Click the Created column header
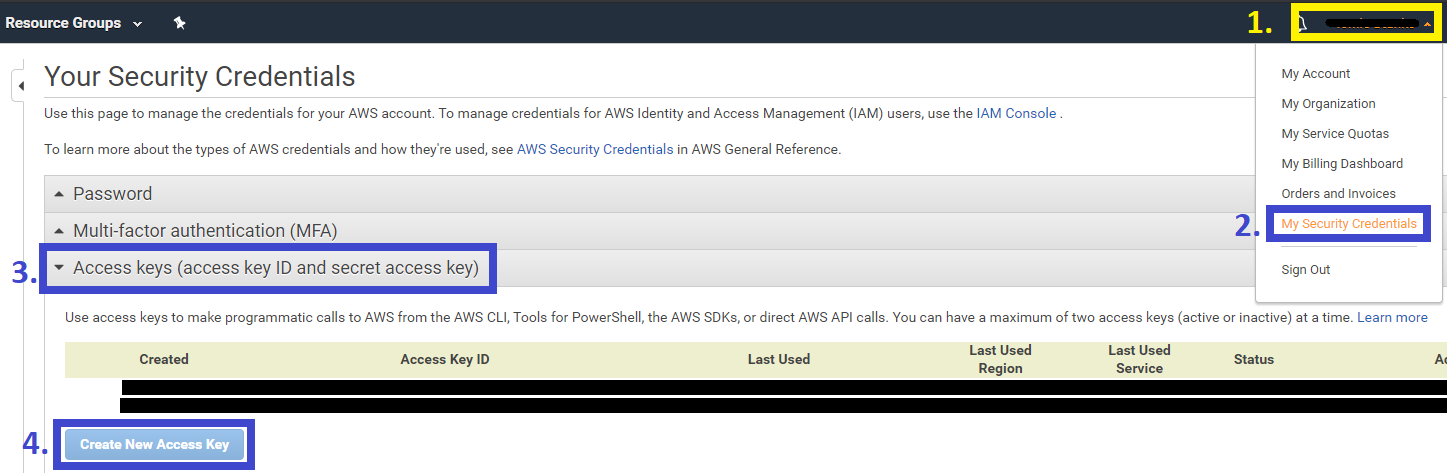 (164, 360)
